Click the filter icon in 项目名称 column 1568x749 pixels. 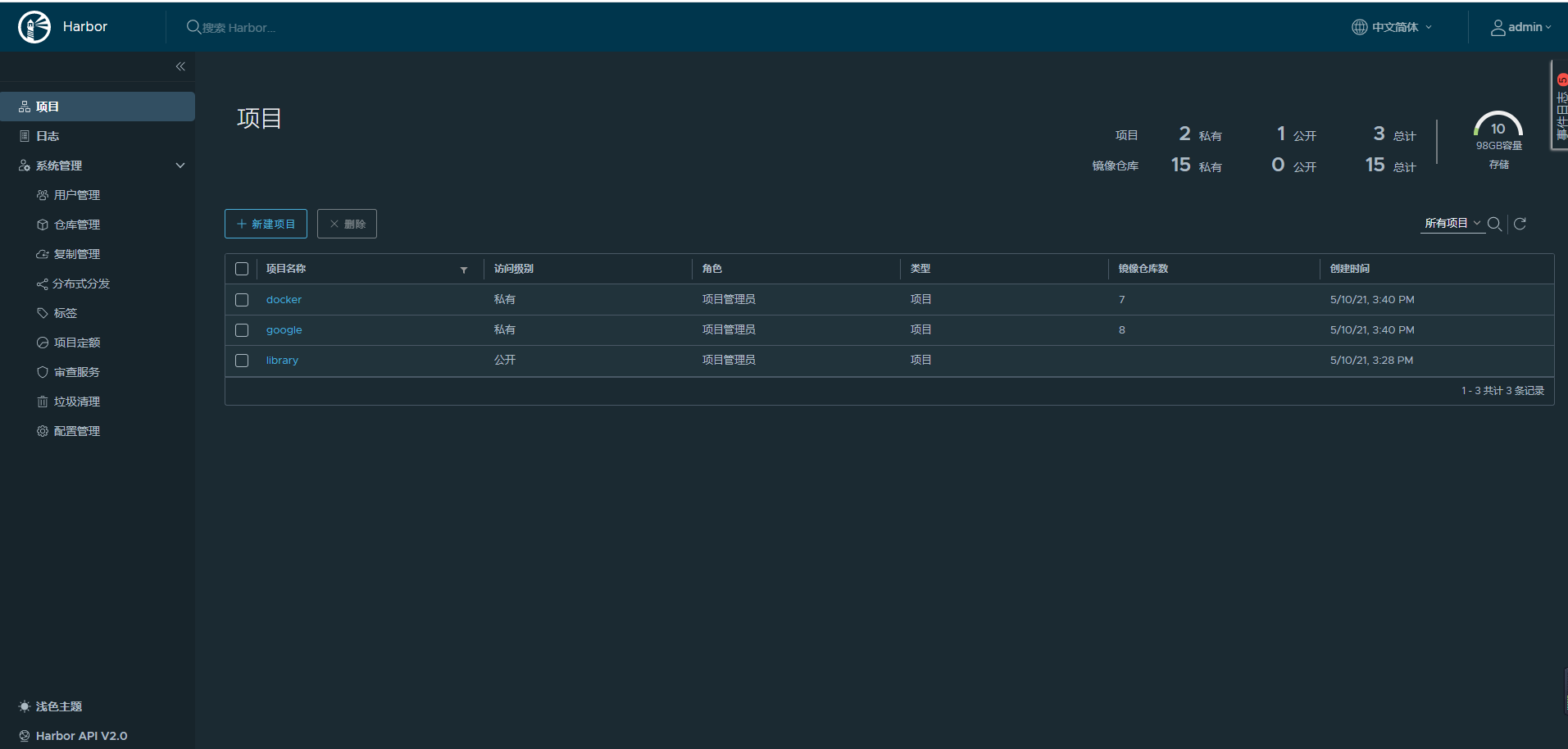(x=464, y=270)
